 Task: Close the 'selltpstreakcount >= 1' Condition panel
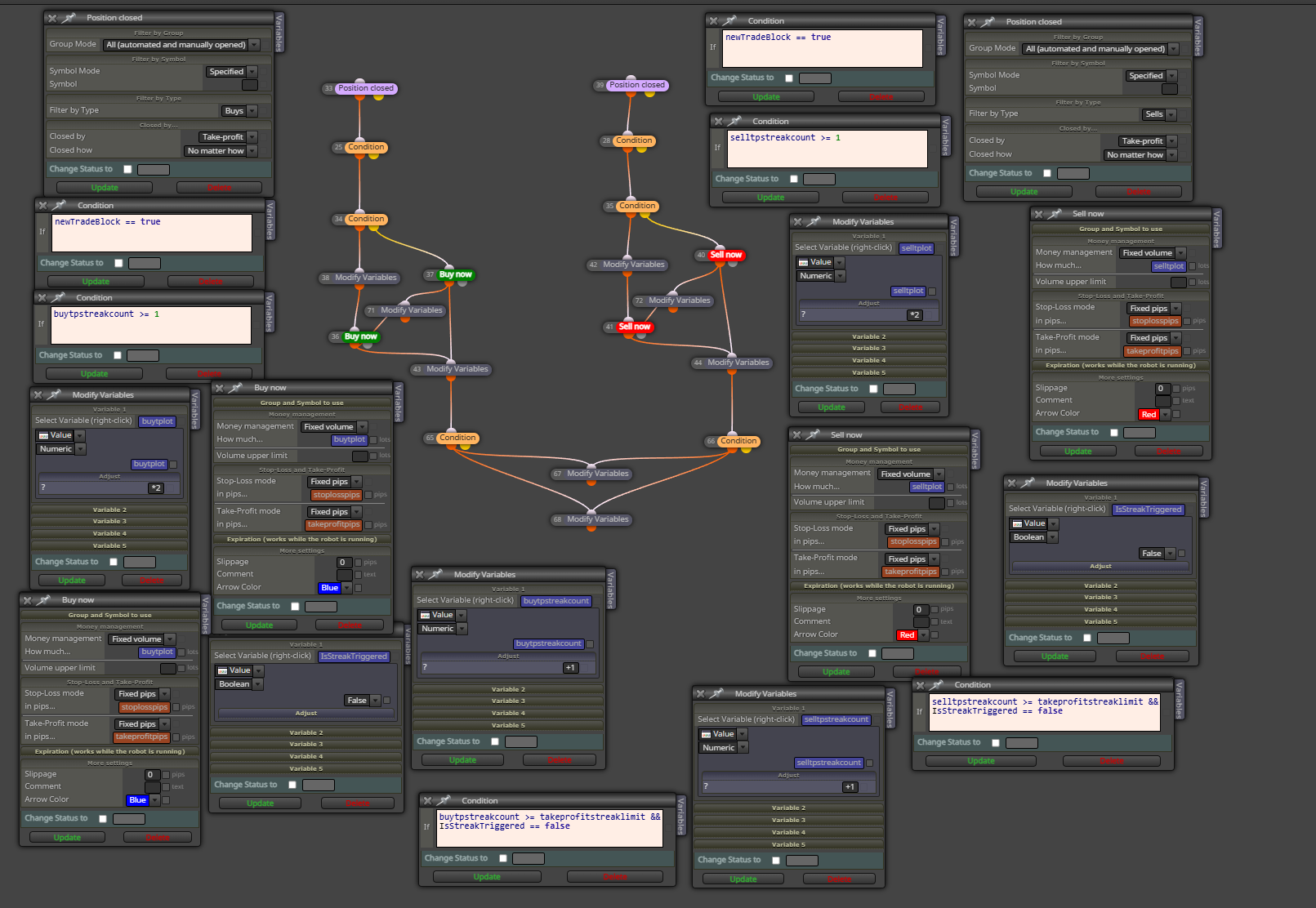[718, 122]
